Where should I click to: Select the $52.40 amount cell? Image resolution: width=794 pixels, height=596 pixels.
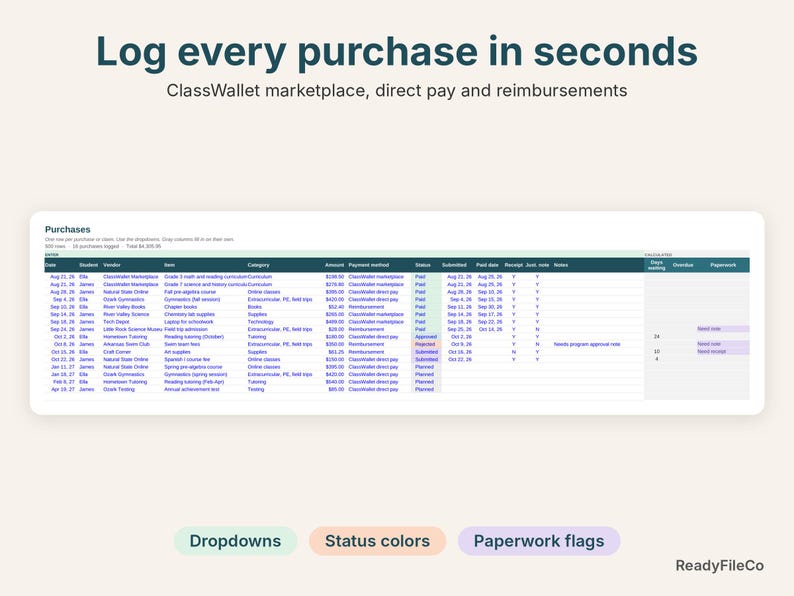coord(336,307)
